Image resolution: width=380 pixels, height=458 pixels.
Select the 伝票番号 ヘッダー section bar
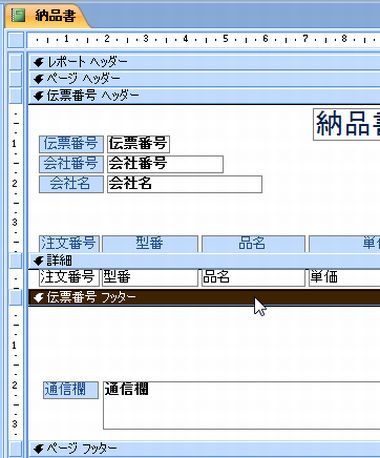204,95
